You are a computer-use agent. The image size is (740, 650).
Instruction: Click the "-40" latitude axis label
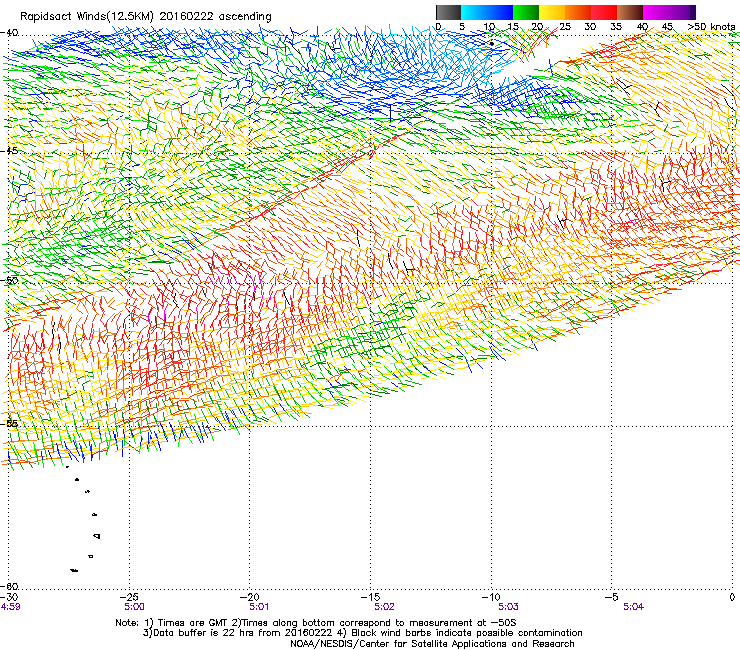(9, 33)
